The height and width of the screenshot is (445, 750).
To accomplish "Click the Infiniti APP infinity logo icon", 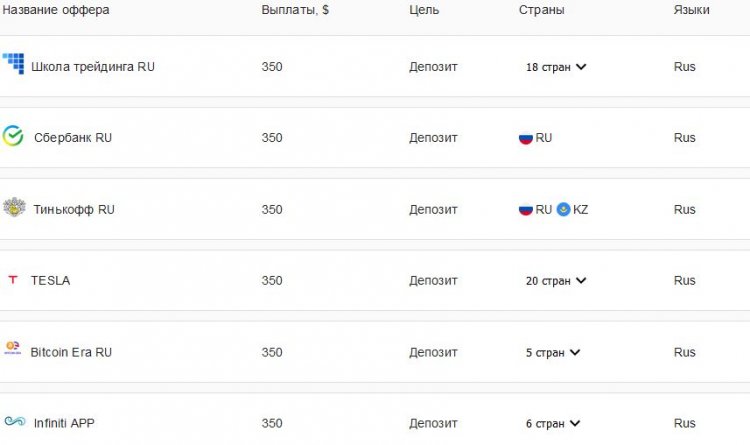I will pos(14,422).
